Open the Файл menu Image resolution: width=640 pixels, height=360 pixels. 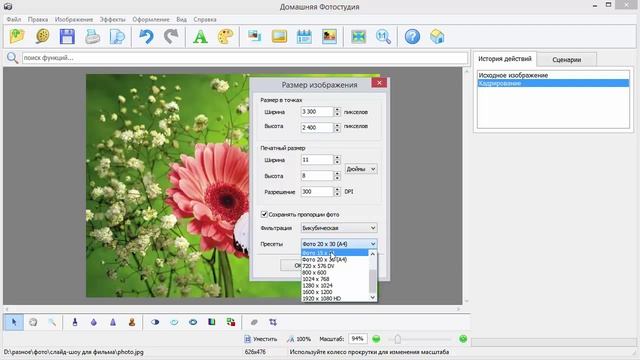14,19
